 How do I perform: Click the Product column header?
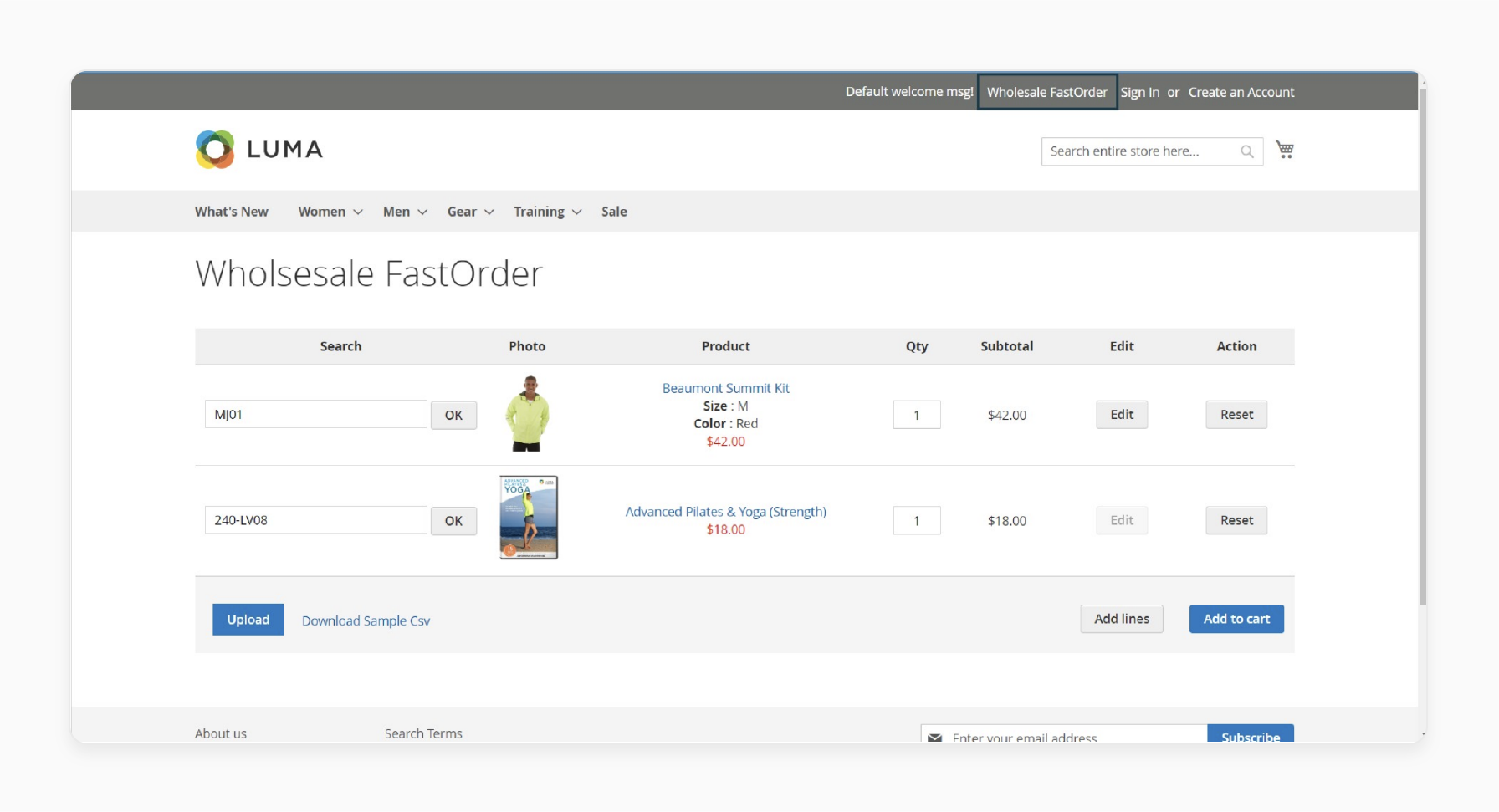[x=725, y=346]
